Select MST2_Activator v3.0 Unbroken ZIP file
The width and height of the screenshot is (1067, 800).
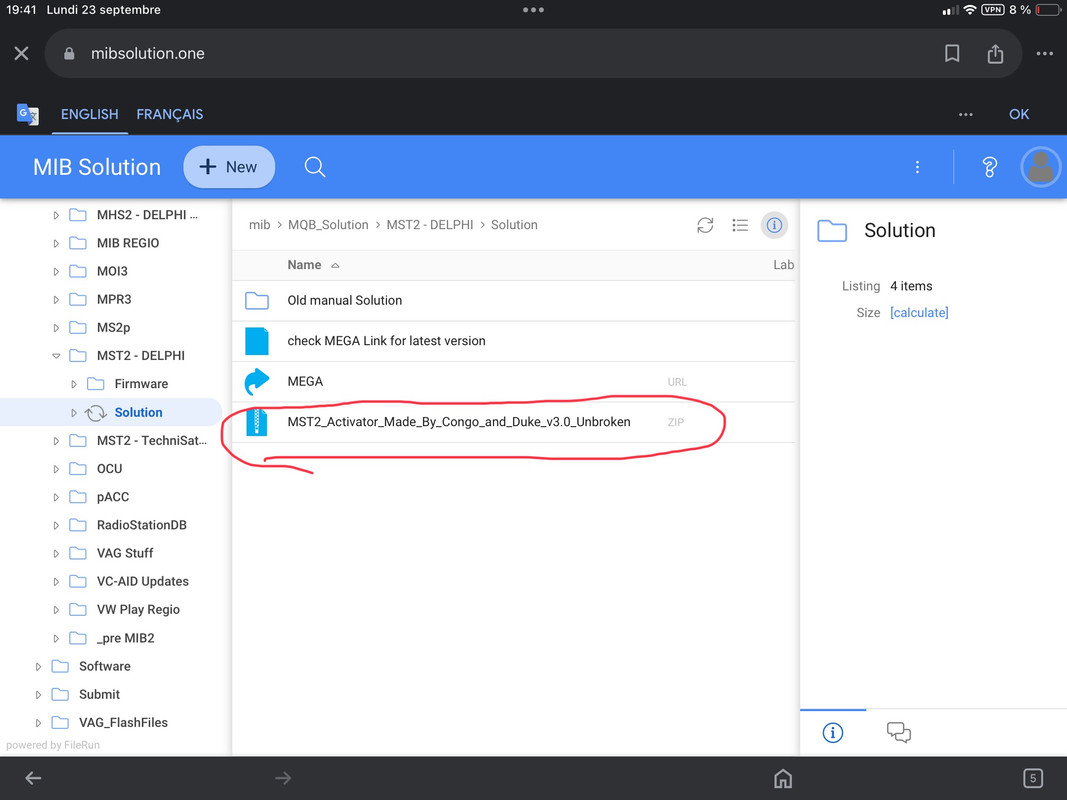(513, 422)
